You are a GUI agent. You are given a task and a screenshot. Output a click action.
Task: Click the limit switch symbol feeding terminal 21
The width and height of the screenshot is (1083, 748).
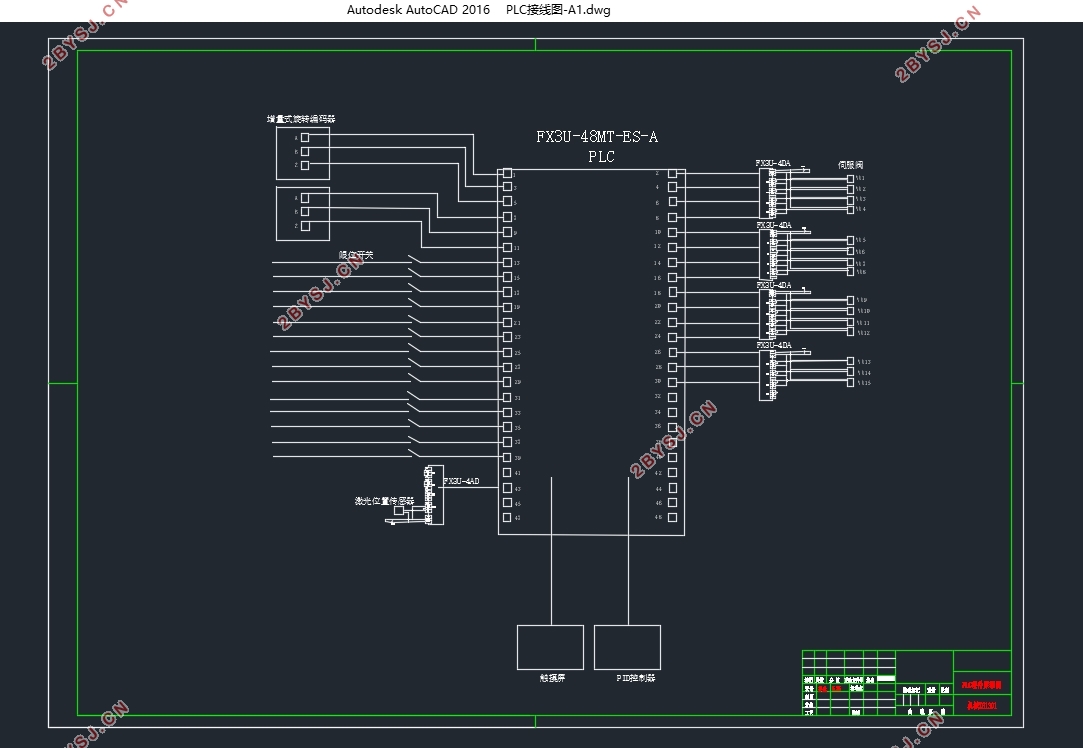coord(414,319)
